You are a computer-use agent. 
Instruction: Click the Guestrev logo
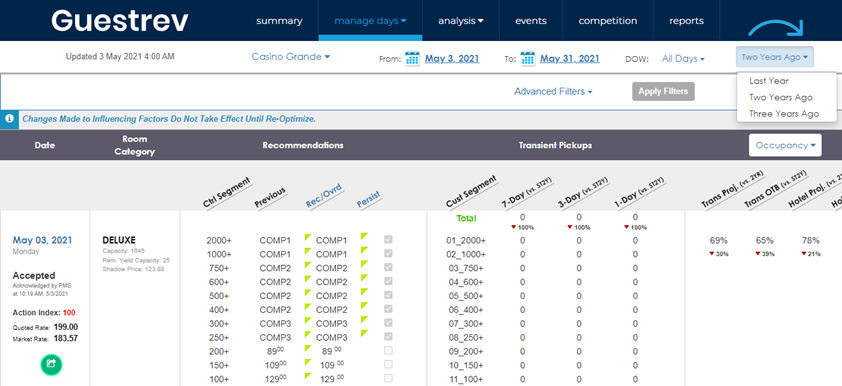point(120,20)
